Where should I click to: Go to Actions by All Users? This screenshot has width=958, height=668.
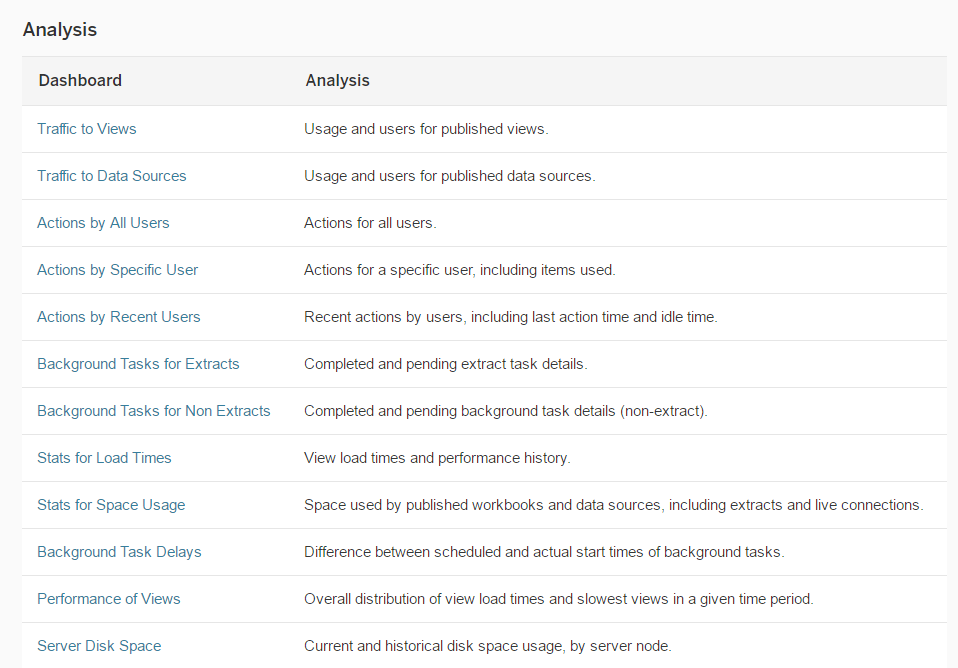click(103, 223)
